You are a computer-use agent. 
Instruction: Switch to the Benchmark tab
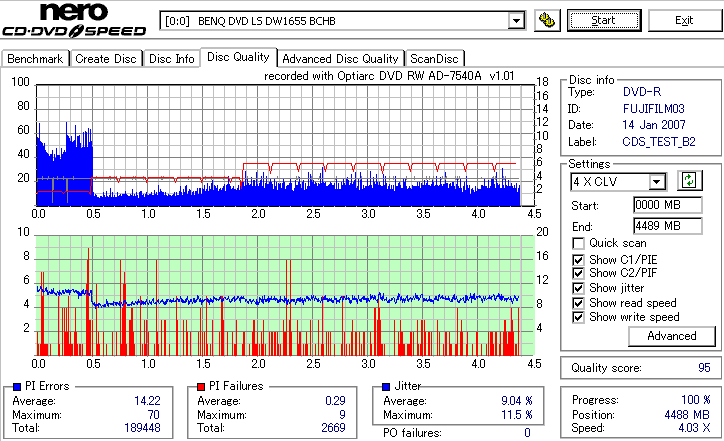coord(35,59)
